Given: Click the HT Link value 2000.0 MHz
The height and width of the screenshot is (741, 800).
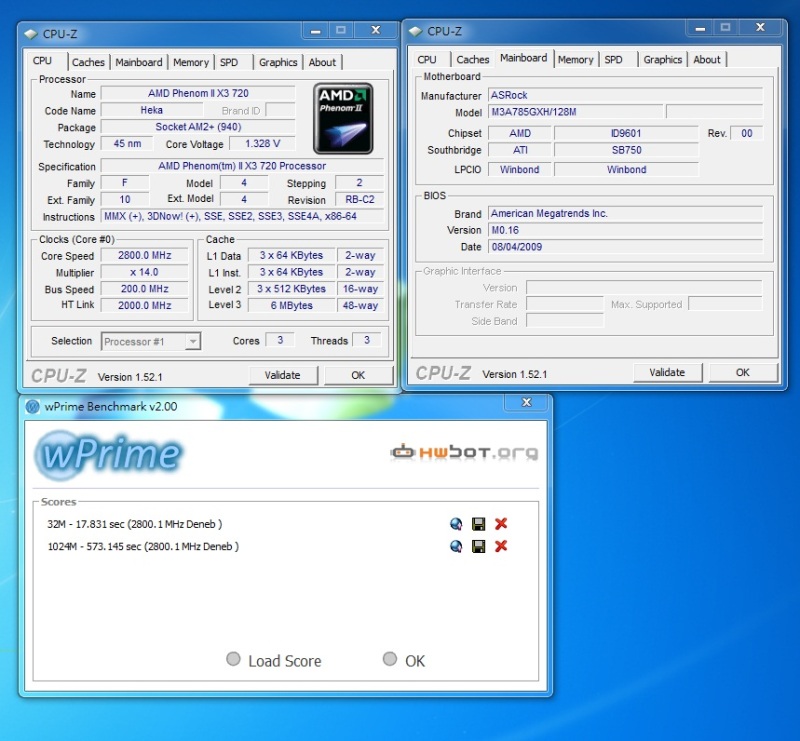Looking at the screenshot, I should pos(144,306).
